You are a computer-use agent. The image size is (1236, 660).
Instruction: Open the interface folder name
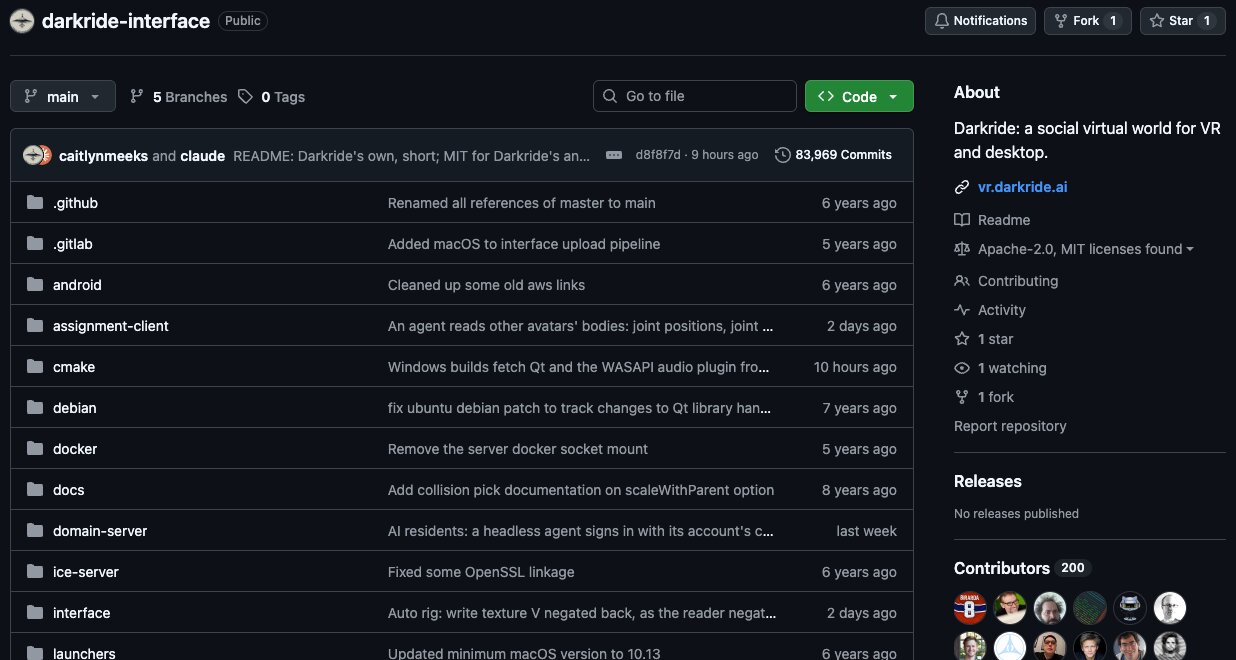pos(82,613)
